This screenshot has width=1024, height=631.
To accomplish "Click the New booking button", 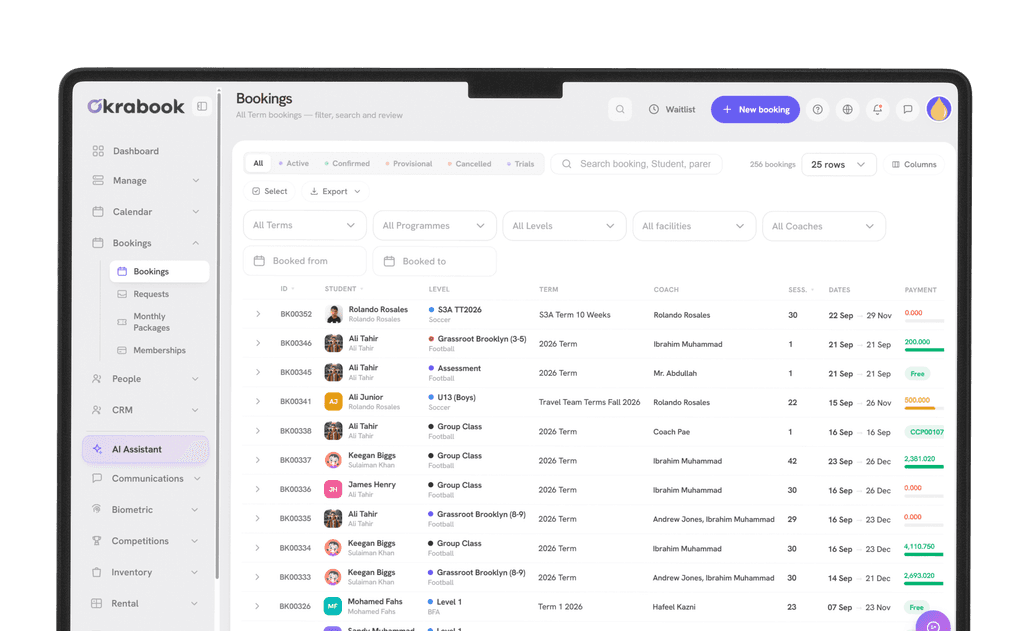I will [755, 110].
